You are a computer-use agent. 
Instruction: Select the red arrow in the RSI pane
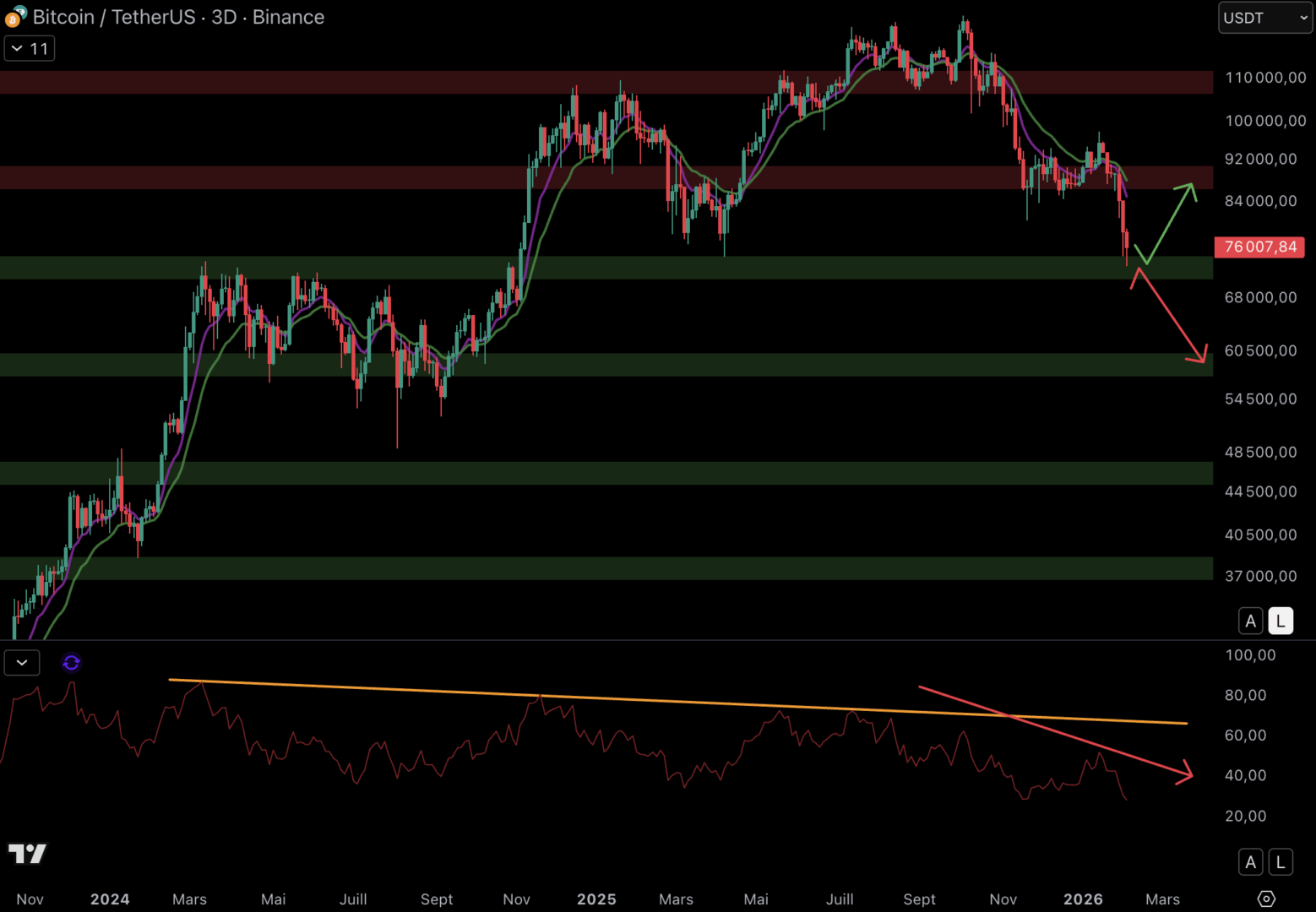point(1056,730)
